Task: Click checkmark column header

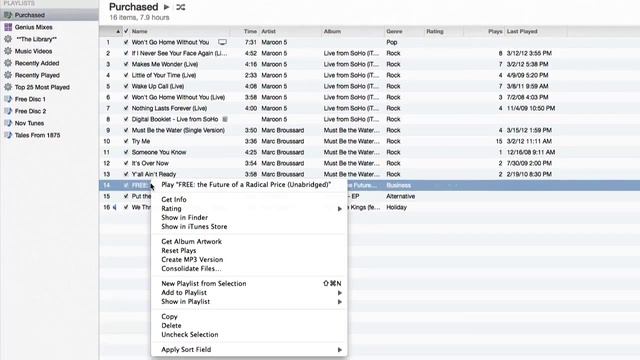Action: [126, 31]
